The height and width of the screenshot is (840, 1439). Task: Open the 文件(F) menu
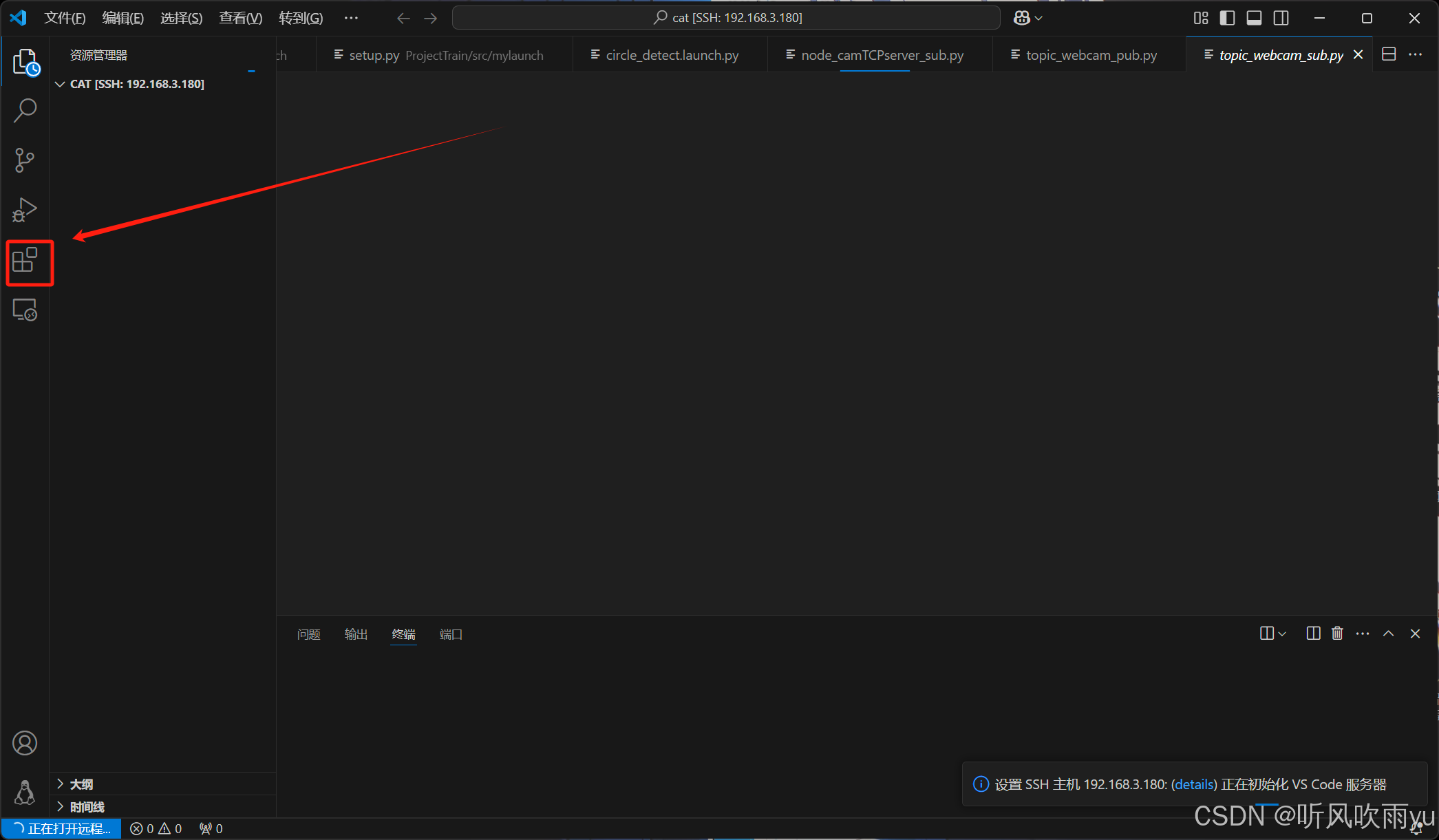65,18
